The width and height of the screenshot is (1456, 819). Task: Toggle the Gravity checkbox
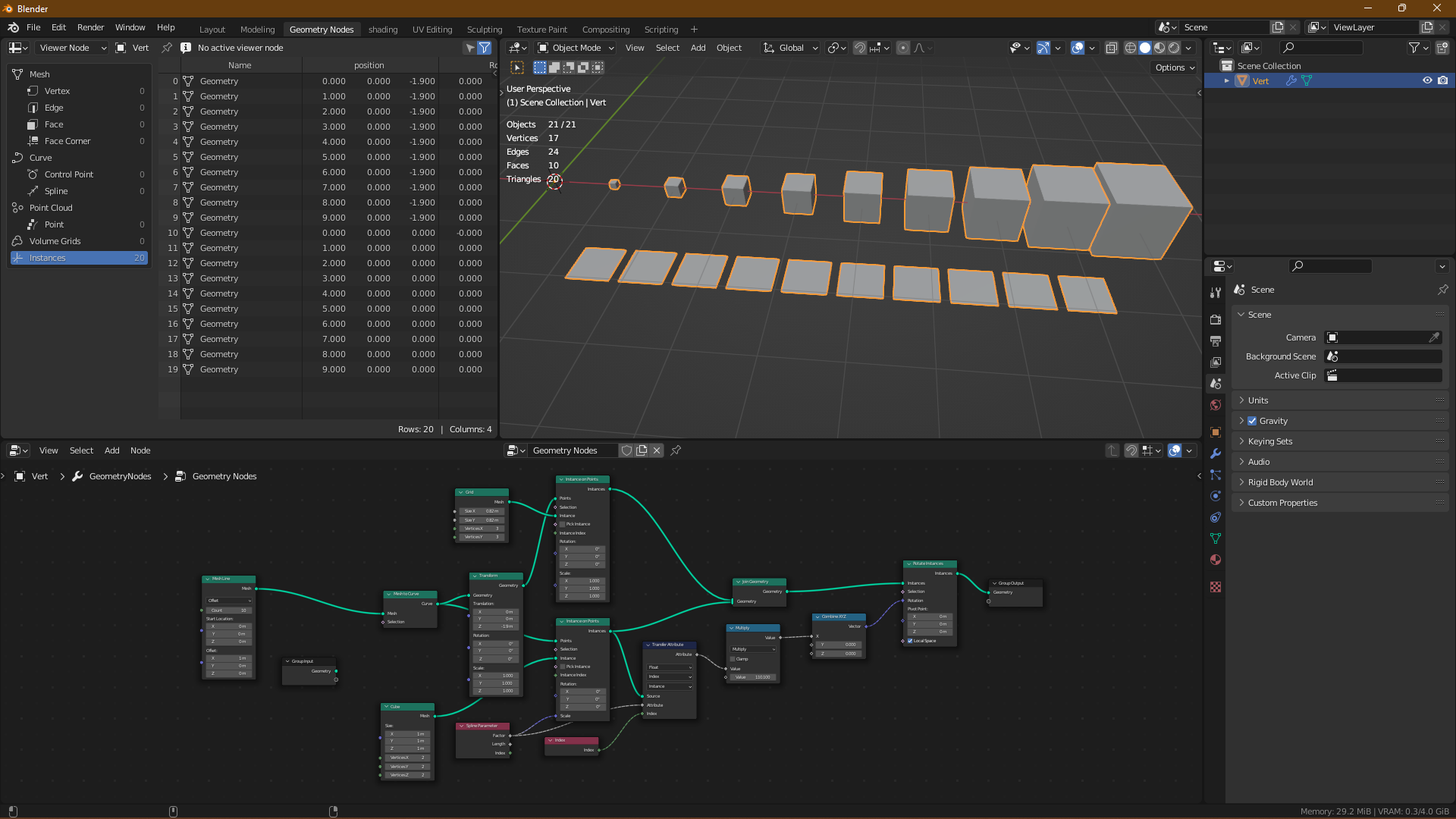point(1252,421)
